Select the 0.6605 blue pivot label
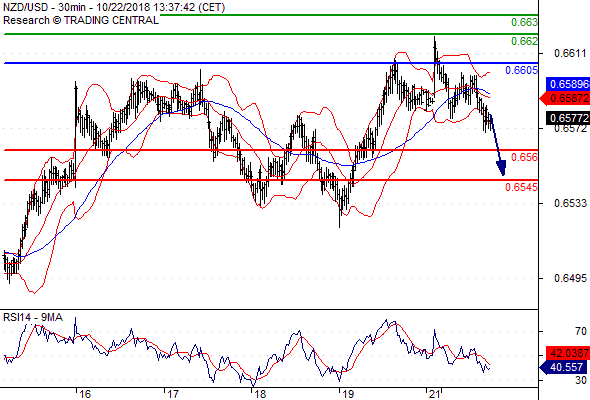 tap(522, 70)
